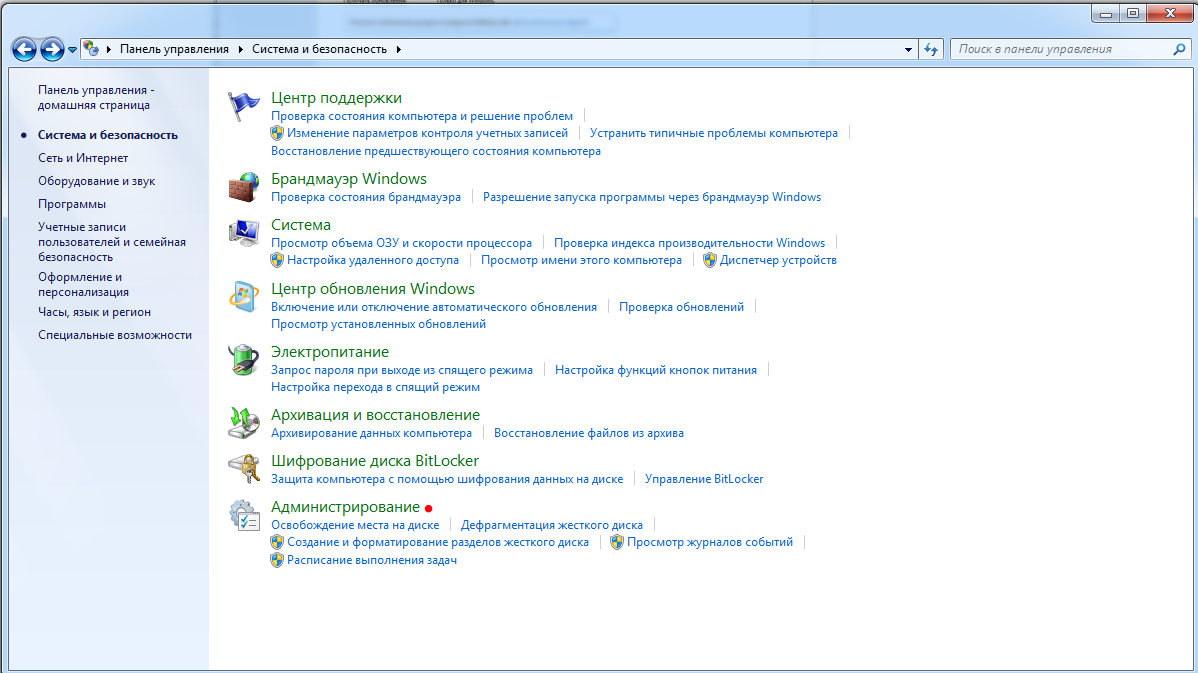Open Специальные возможности category
The height and width of the screenshot is (673, 1198).
(115, 335)
